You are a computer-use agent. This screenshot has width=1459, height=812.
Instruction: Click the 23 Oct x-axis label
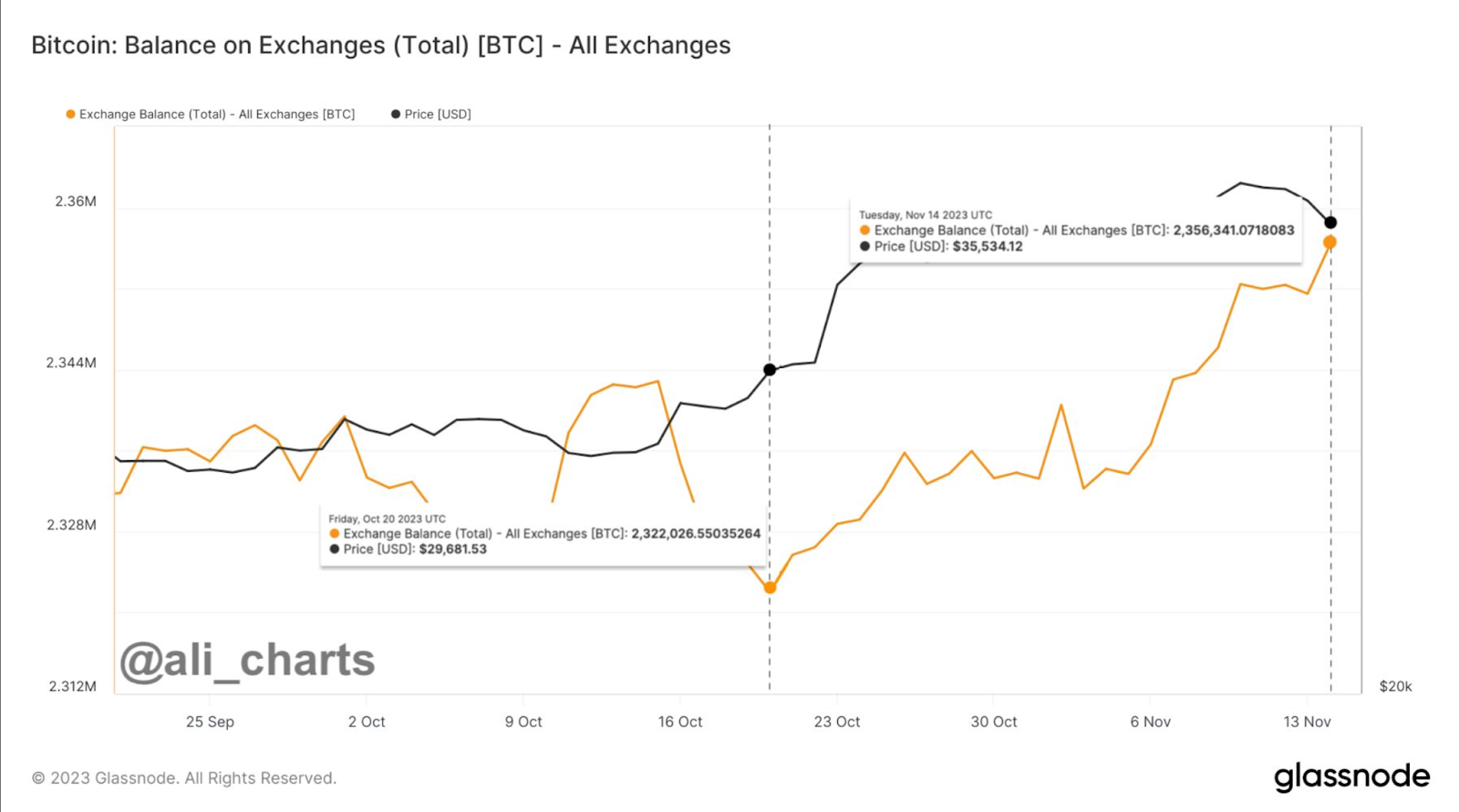tap(836, 722)
